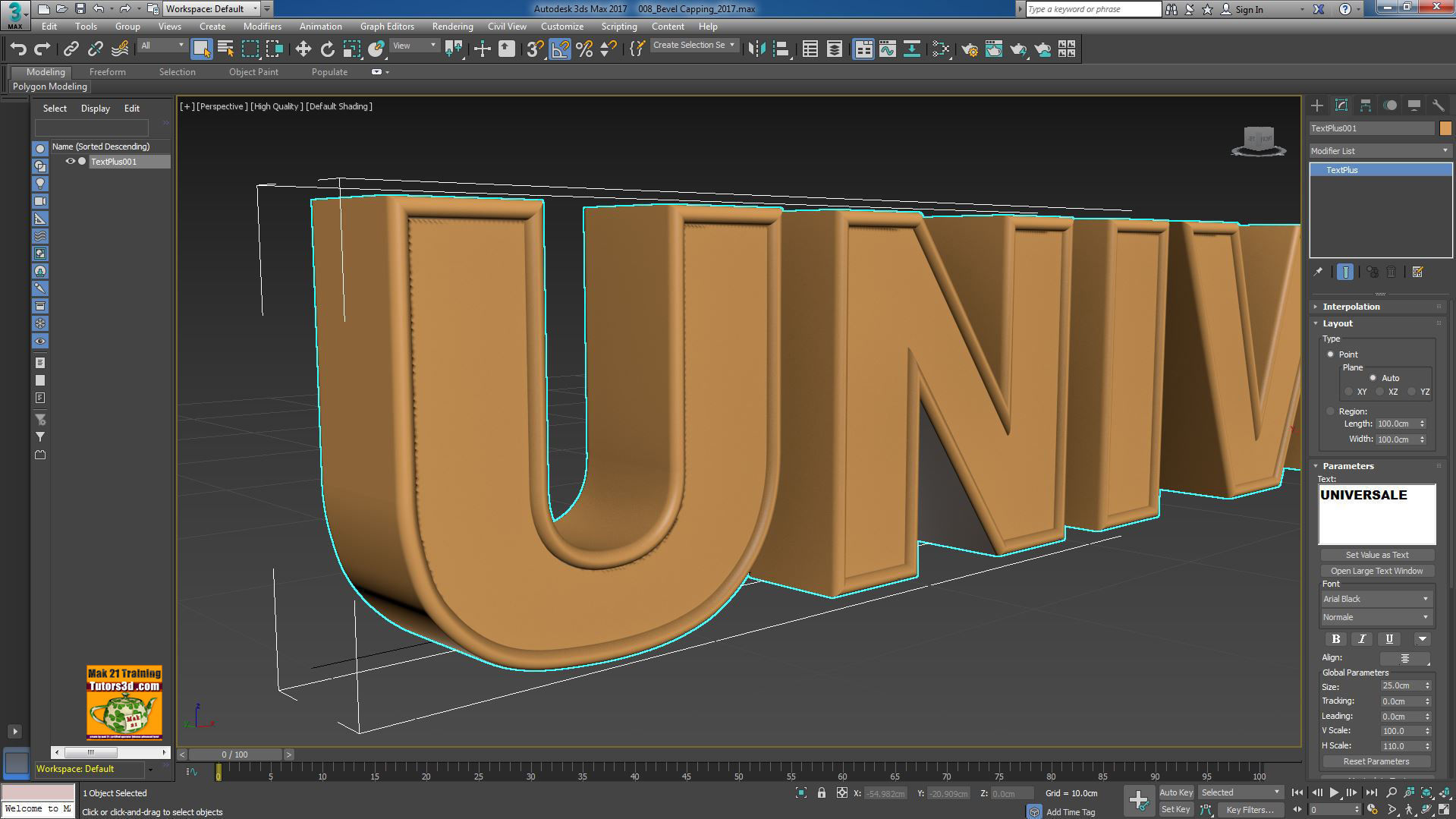The height and width of the screenshot is (819, 1456).
Task: Click the Redo arrow in main toolbar
Action: 42,49
